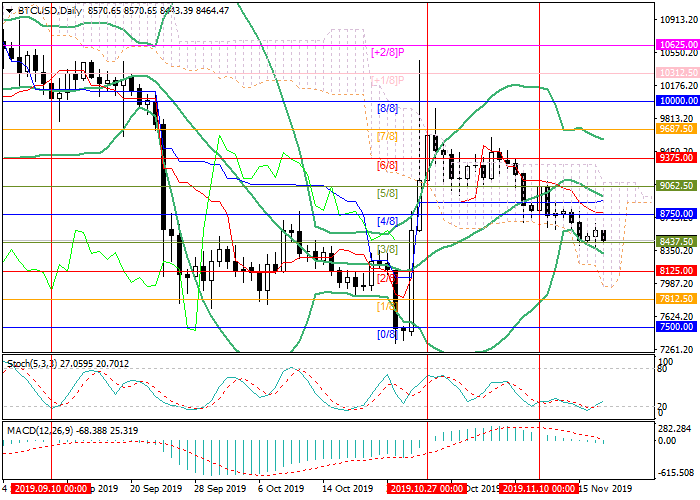Click the red 8125.00 price label

pos(677,271)
